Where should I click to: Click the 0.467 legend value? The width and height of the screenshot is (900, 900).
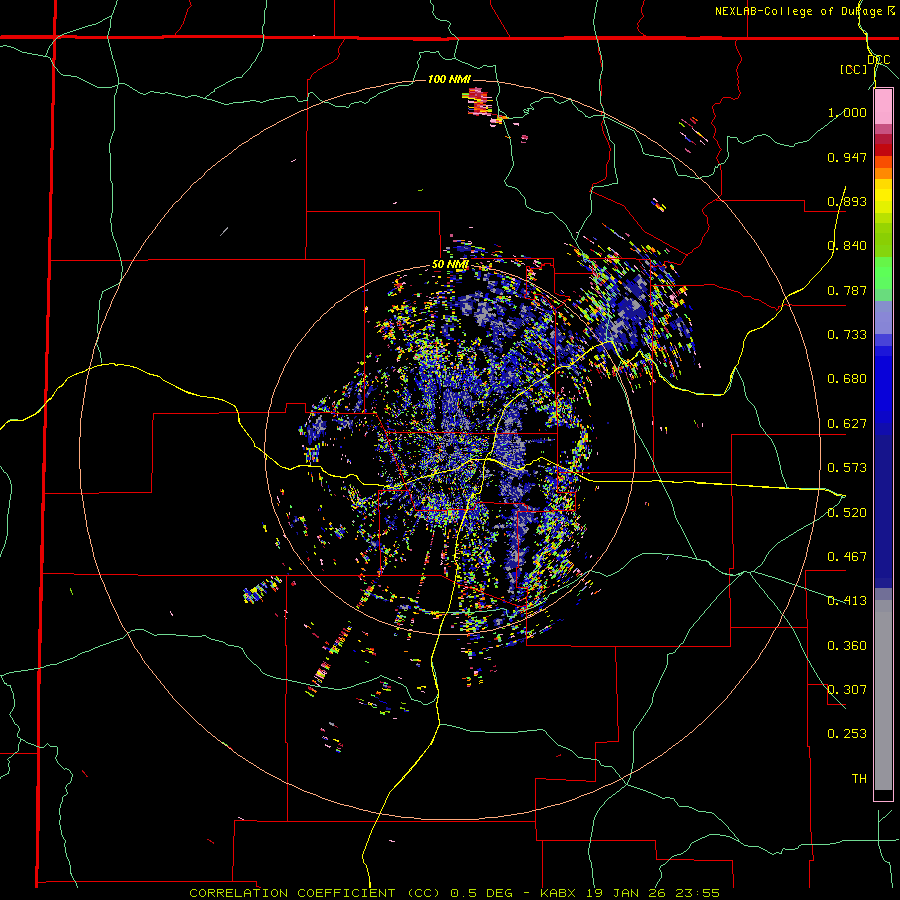pyautogui.click(x=847, y=557)
